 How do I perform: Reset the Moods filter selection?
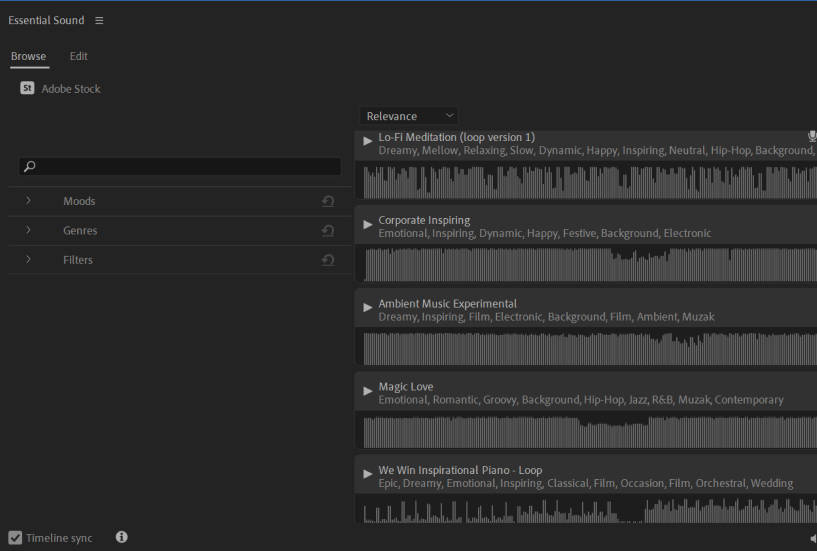click(x=328, y=201)
